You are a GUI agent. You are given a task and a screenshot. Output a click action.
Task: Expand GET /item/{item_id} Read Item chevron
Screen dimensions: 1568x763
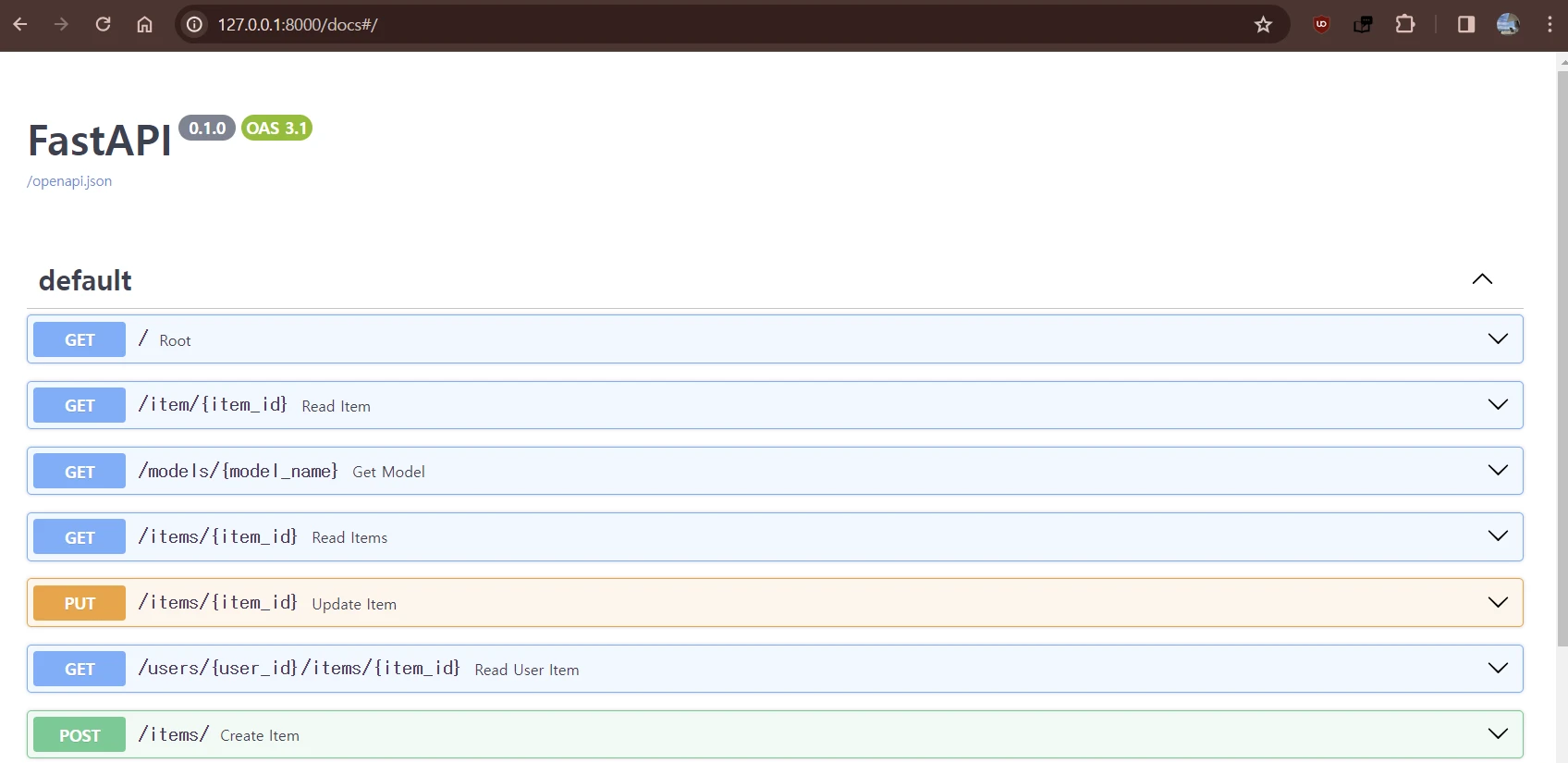click(1498, 404)
